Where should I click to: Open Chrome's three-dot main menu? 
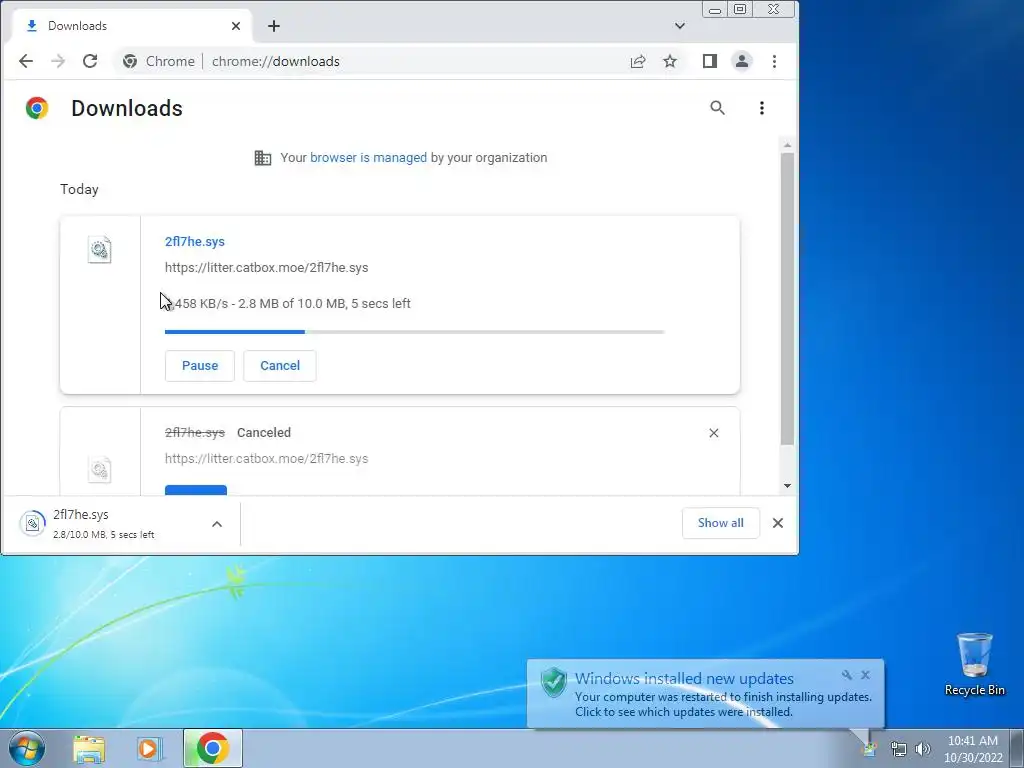pyautogui.click(x=775, y=61)
